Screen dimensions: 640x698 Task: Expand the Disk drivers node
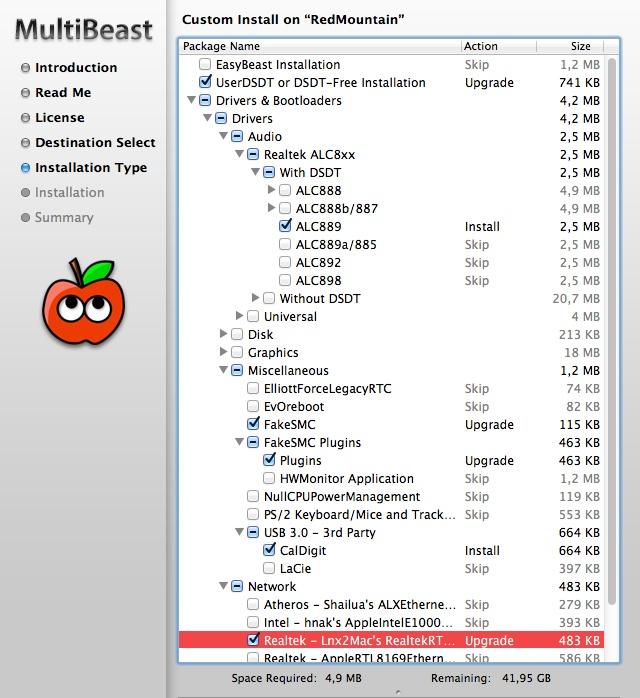[223, 333]
